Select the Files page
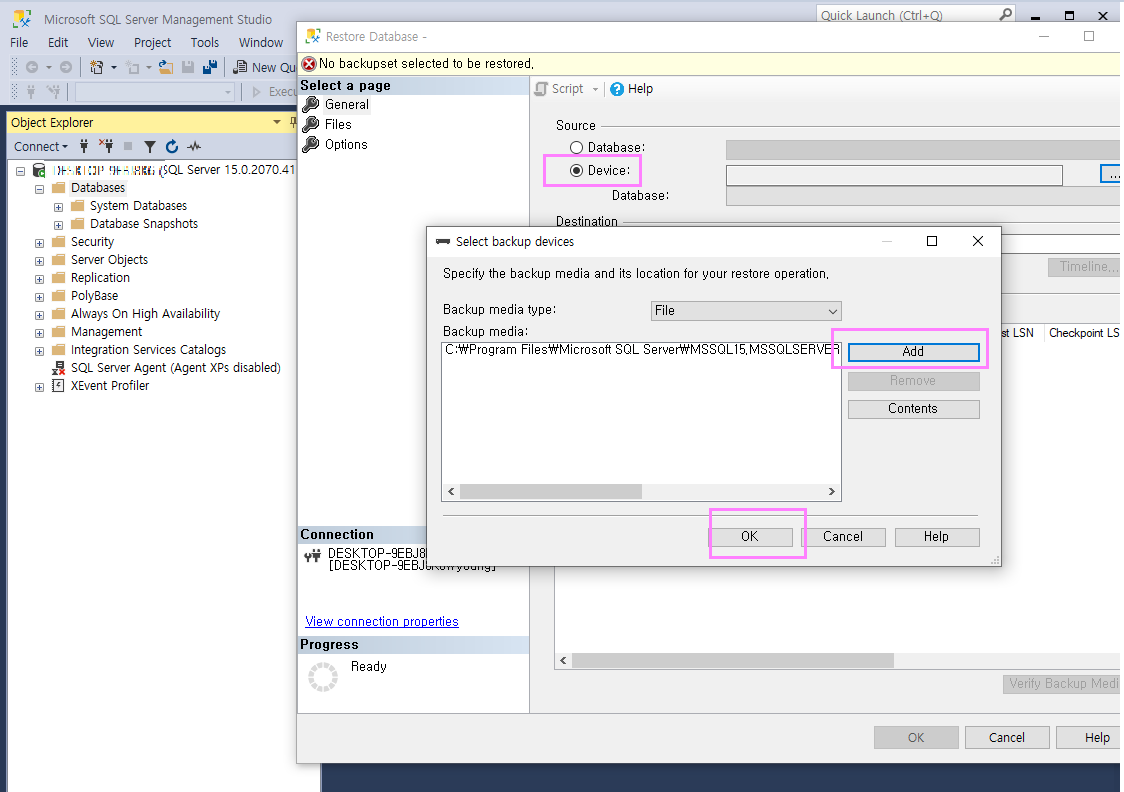This screenshot has height=792, width=1124. (338, 125)
